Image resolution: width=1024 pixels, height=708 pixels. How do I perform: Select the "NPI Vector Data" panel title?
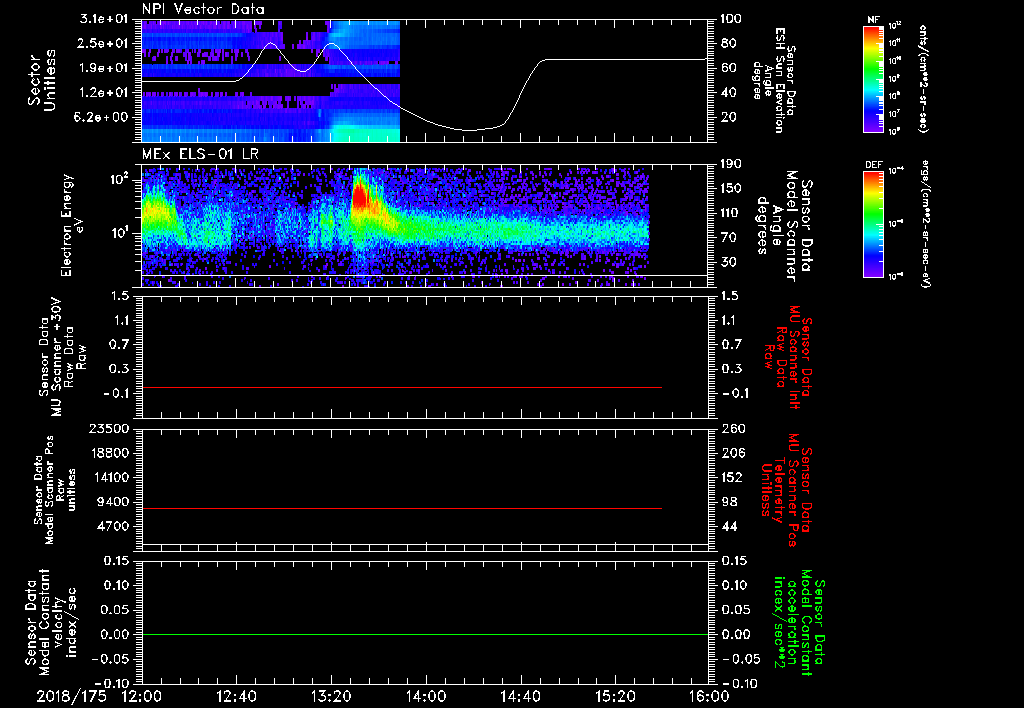pyautogui.click(x=203, y=9)
